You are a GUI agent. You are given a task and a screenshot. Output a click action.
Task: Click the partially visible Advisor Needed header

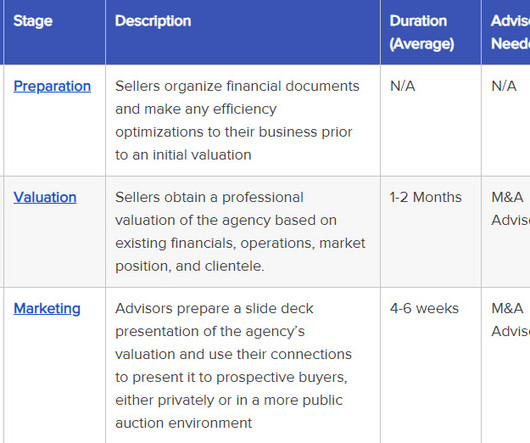510,32
